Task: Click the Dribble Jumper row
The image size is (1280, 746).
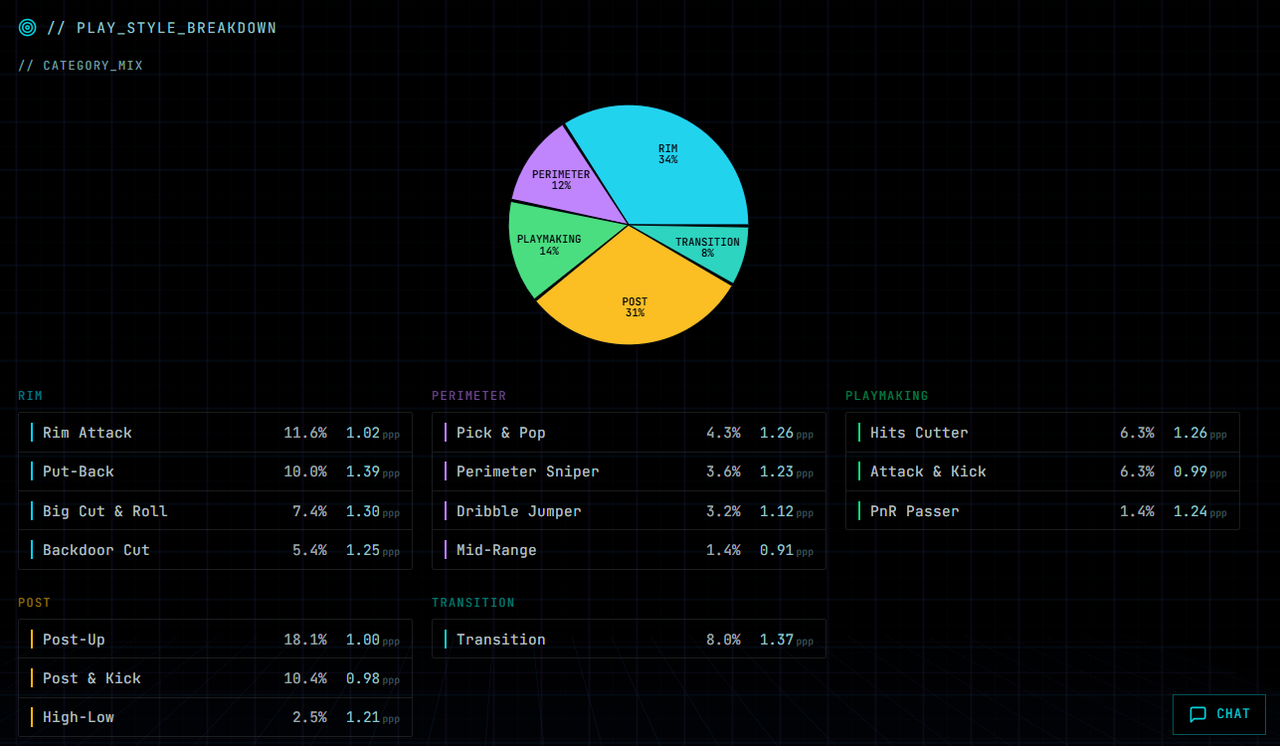Action: point(629,511)
